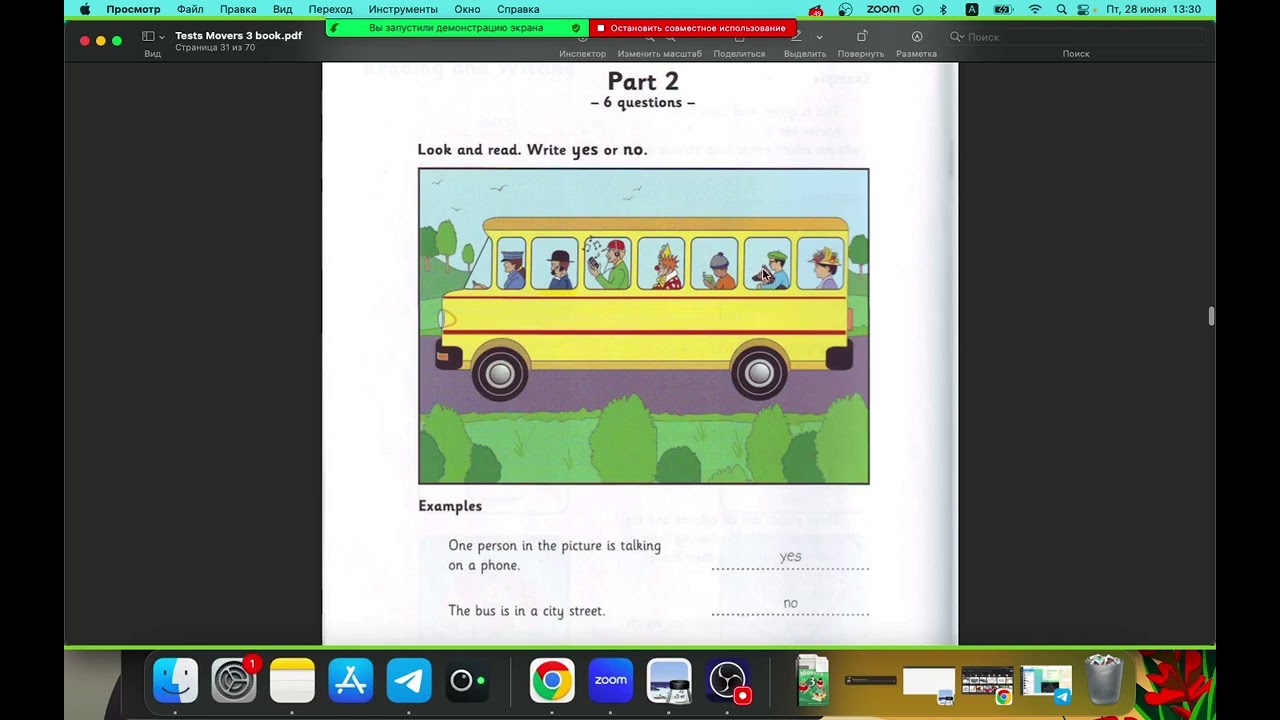Click the 'yes' answer on dotted line
The height and width of the screenshot is (720, 1280).
pyautogui.click(x=790, y=557)
